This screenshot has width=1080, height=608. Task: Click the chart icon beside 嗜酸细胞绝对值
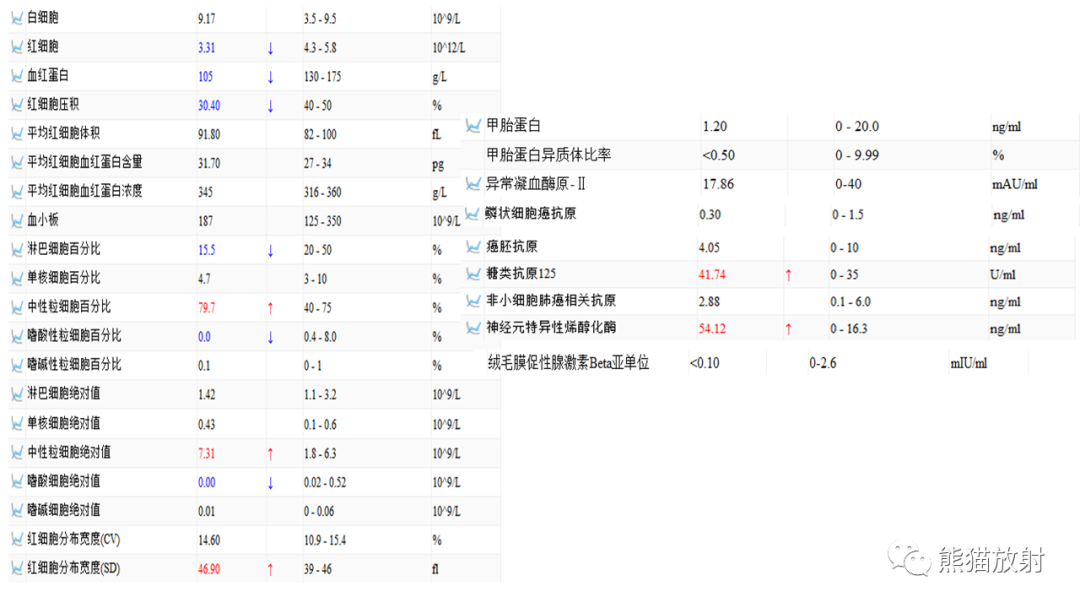click(17, 481)
